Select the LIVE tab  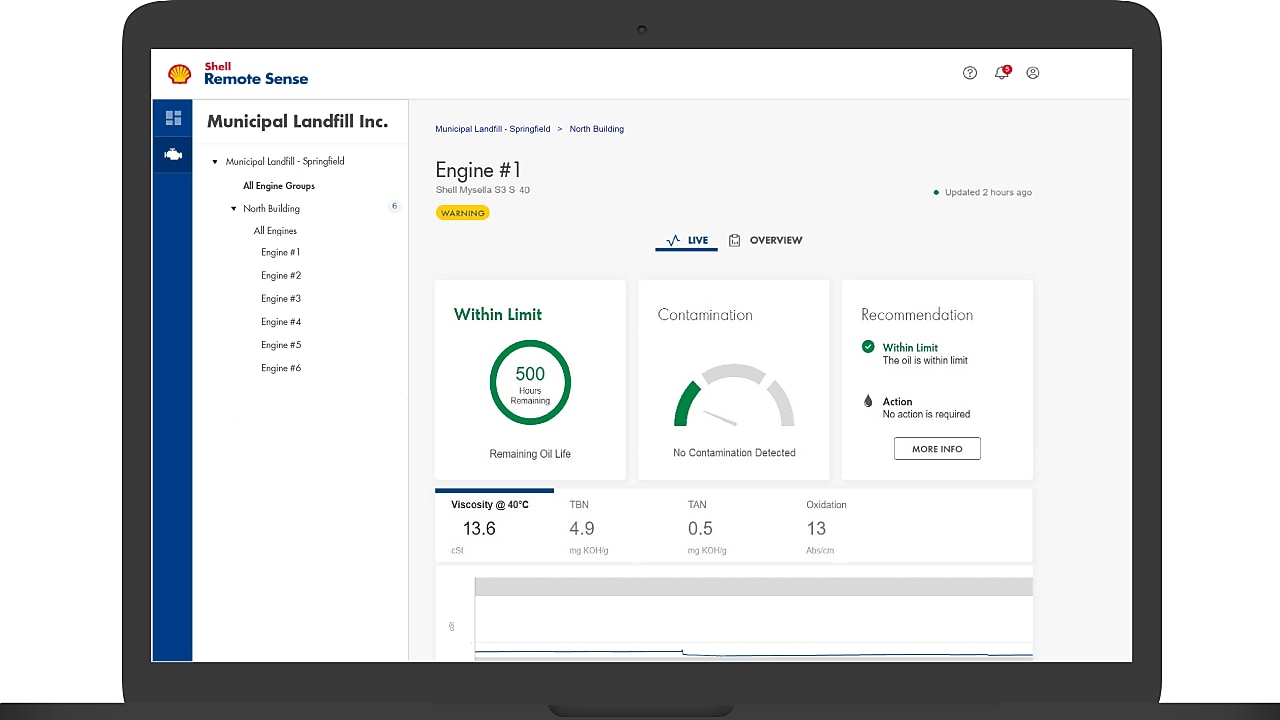pos(687,241)
